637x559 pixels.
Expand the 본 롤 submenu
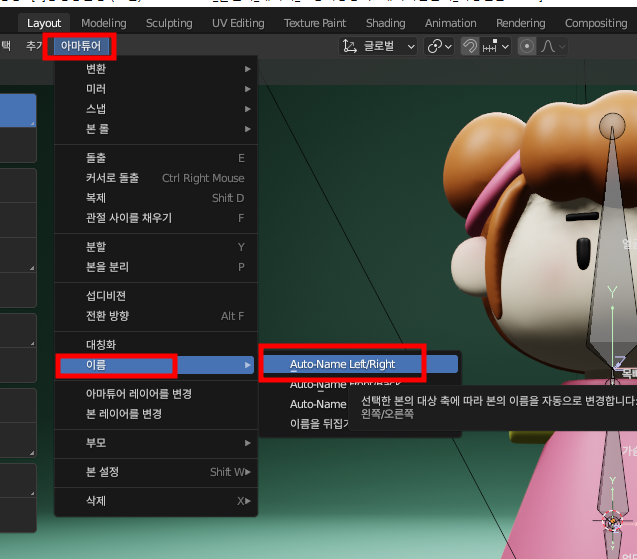pyautogui.click(x=156, y=129)
